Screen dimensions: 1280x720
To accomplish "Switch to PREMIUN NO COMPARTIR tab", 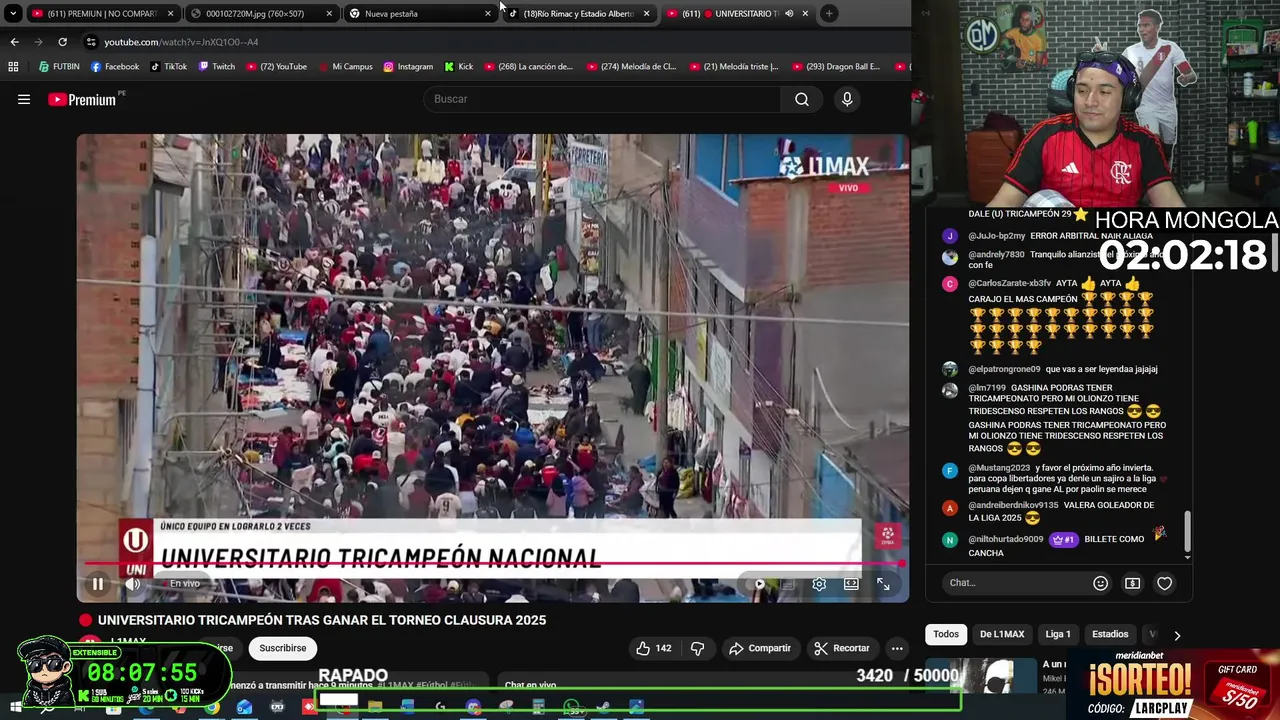I will pos(102,14).
